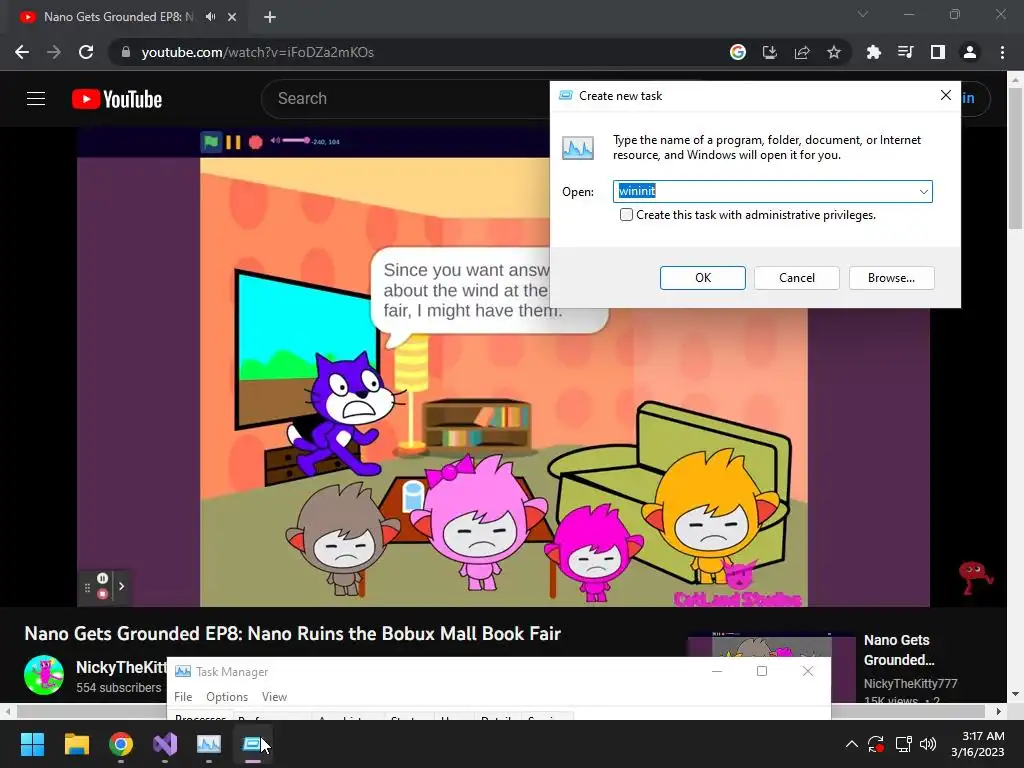Viewport: 1024px width, 768px height.
Task: Cancel the Create new task dialog
Action: tap(797, 278)
